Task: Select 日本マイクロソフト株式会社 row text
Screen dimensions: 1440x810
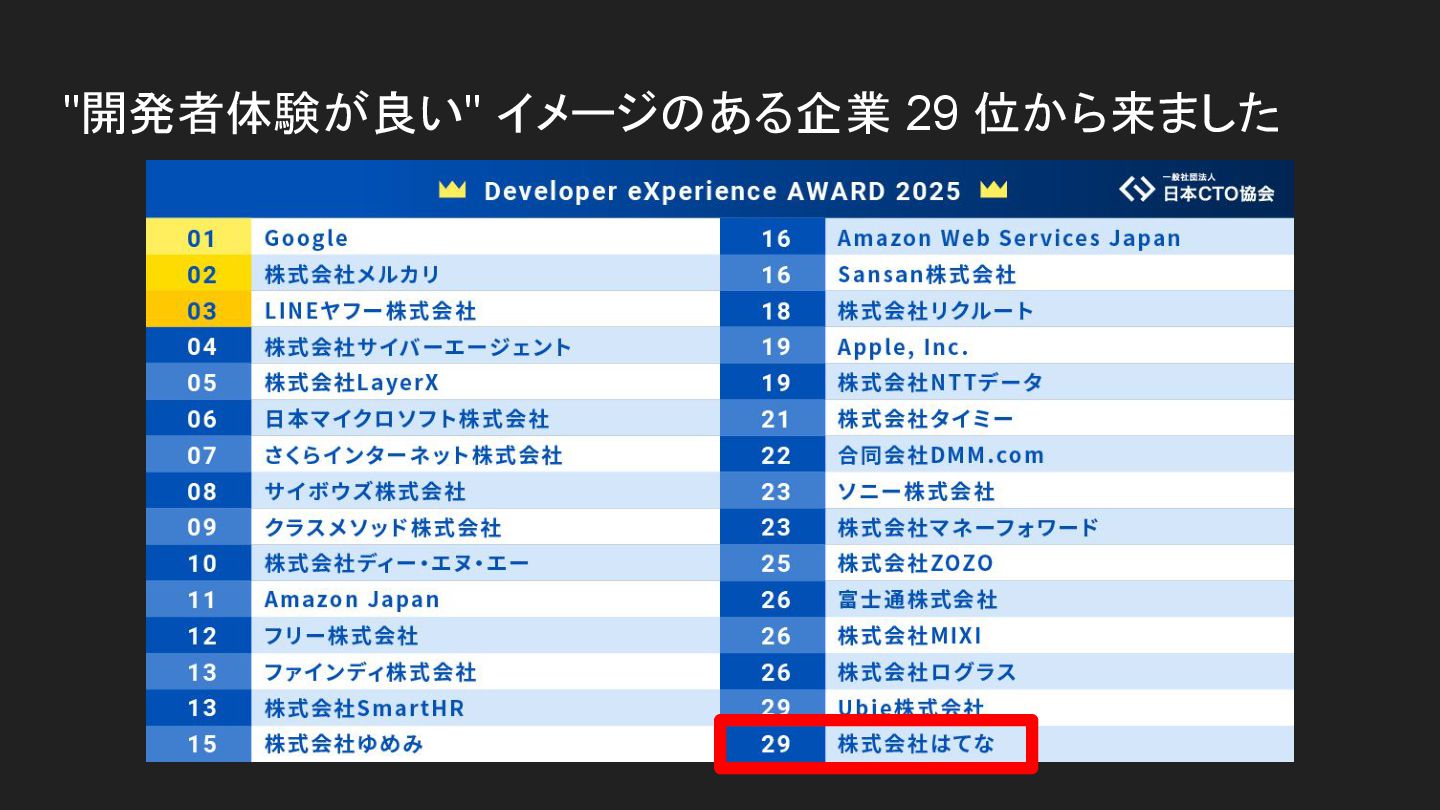Action: pos(407,419)
